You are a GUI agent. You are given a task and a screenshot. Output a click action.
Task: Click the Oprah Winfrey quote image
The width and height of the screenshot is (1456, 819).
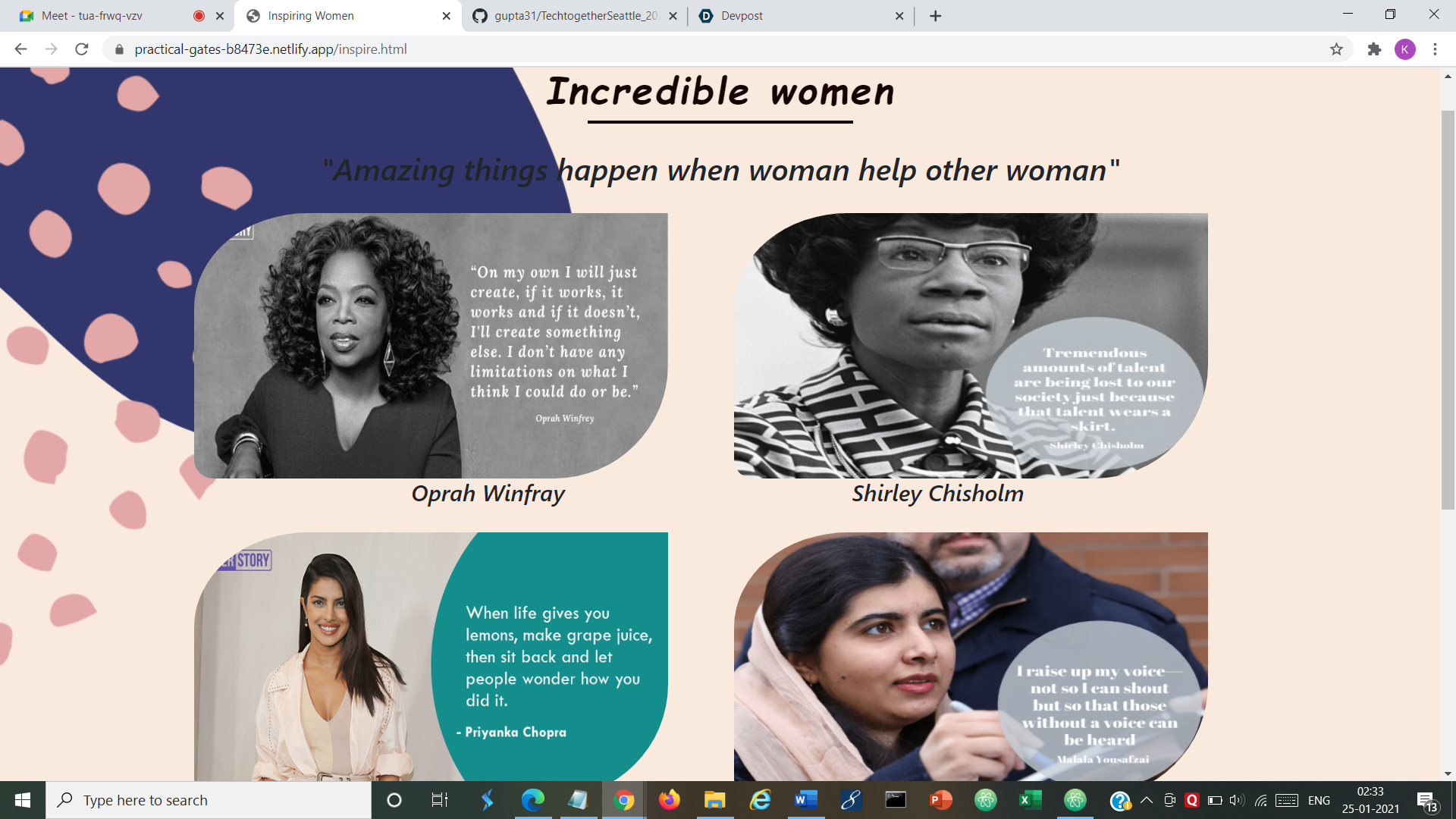(431, 346)
